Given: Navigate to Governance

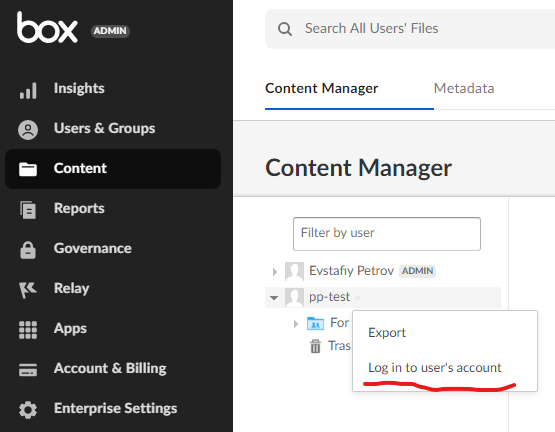Looking at the screenshot, I should pyautogui.click(x=93, y=248).
